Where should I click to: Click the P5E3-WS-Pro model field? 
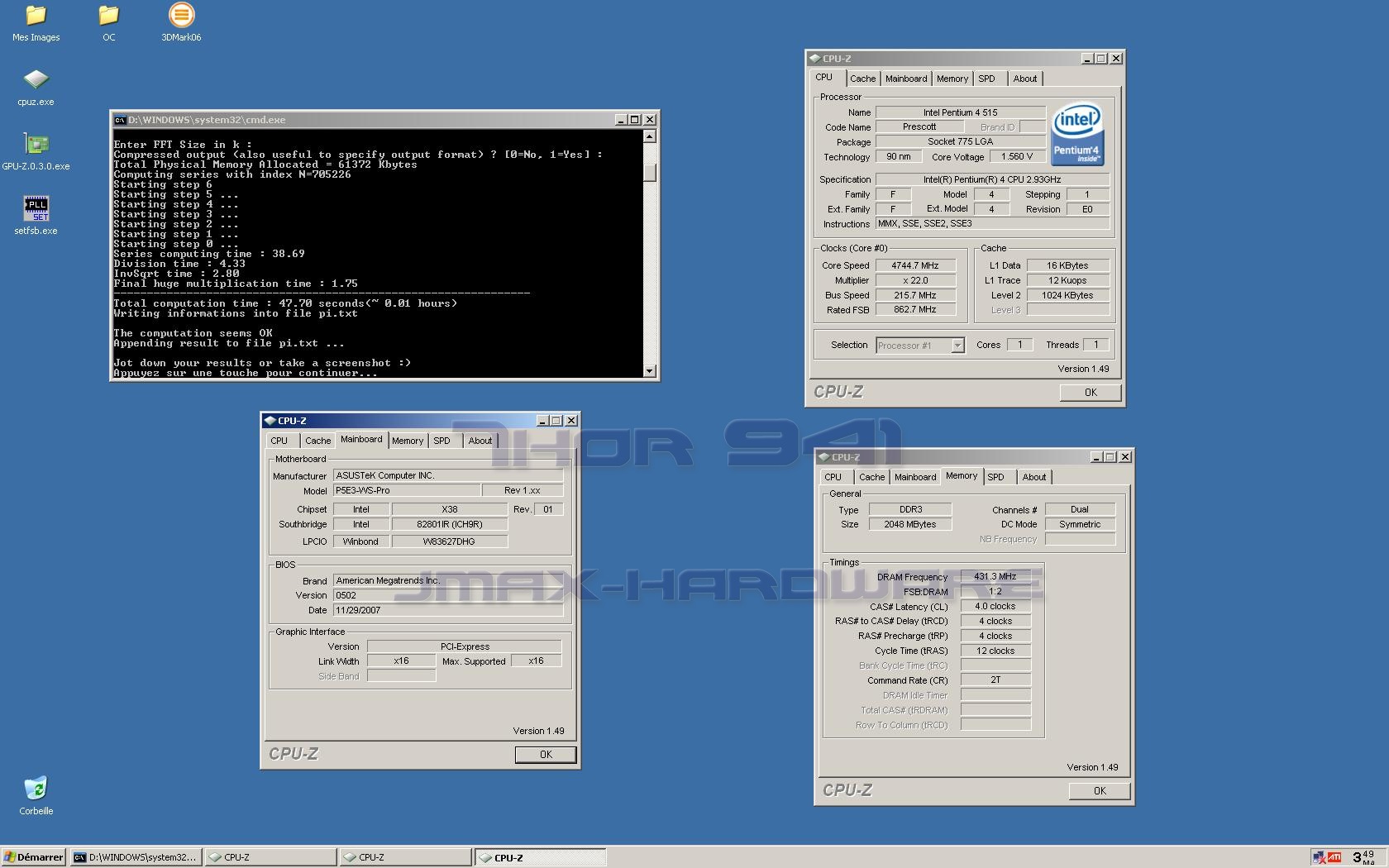click(406, 490)
